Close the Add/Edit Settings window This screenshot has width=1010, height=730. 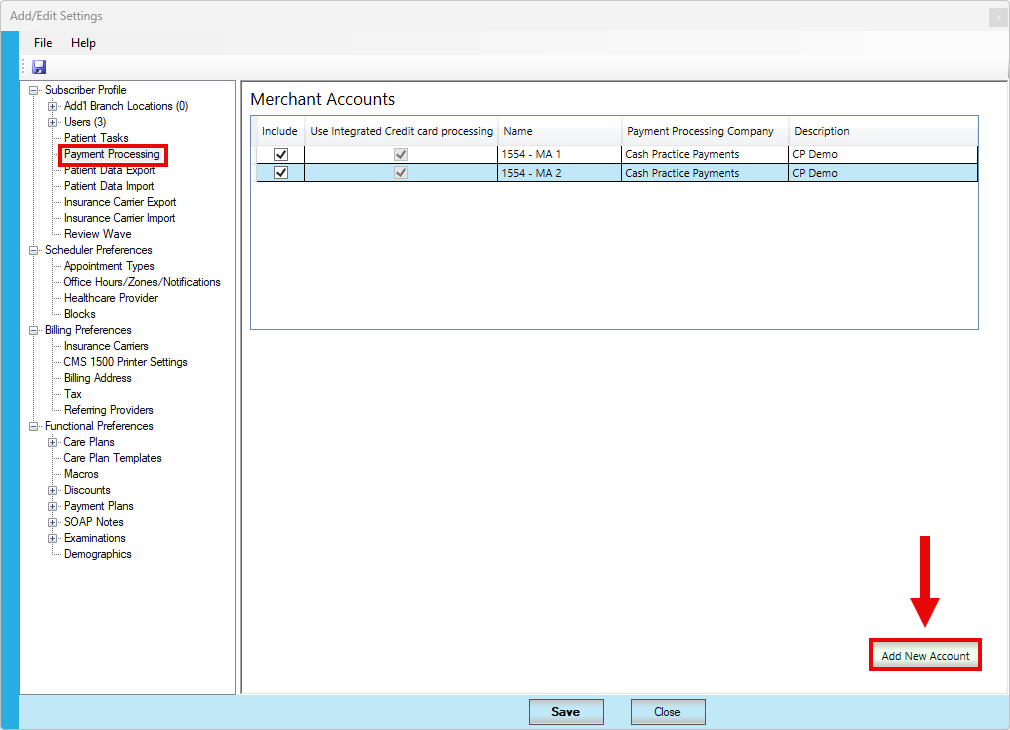tap(998, 17)
